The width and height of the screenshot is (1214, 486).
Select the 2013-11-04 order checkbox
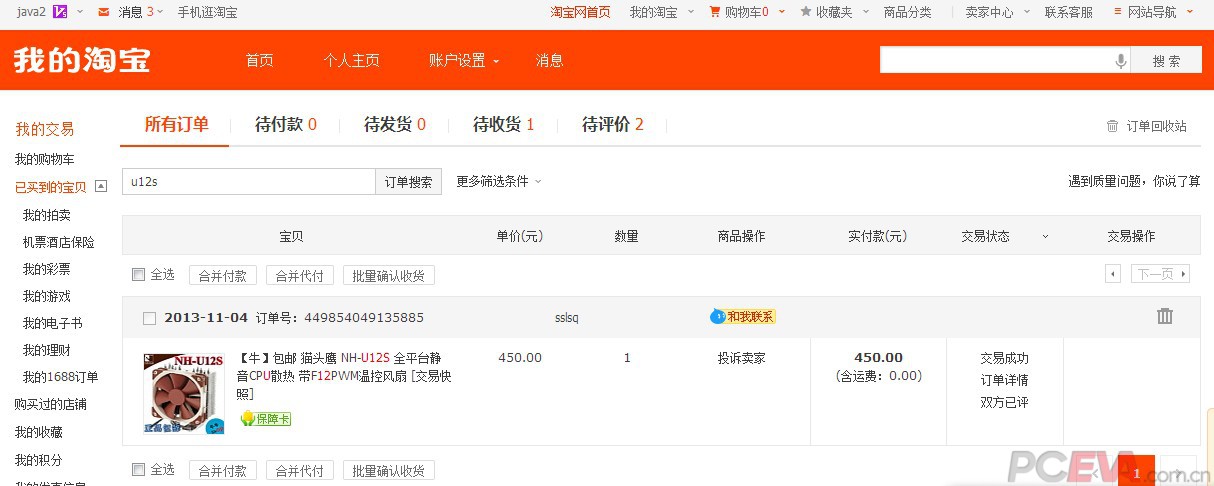tap(149, 318)
